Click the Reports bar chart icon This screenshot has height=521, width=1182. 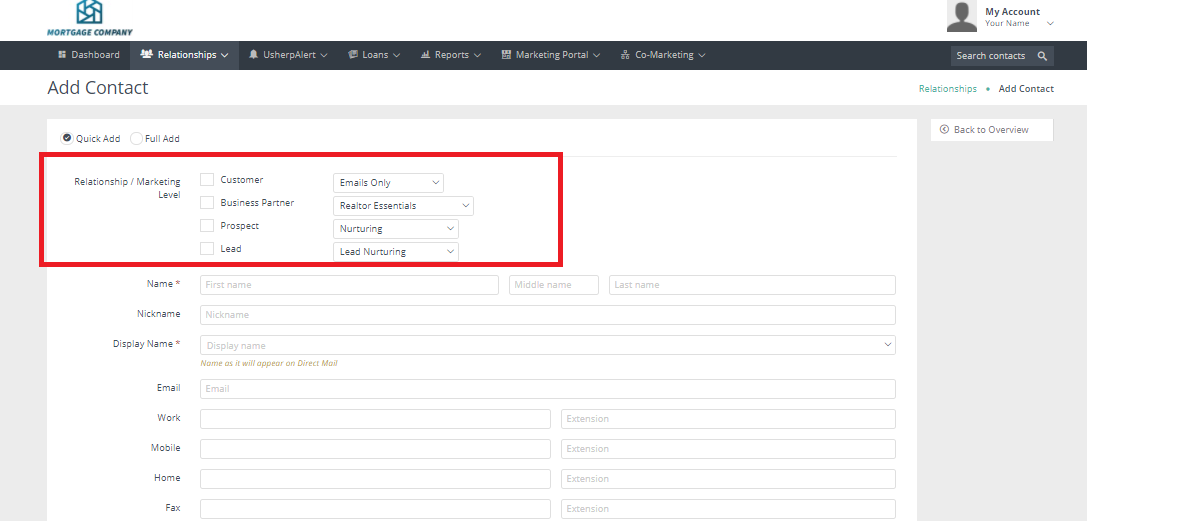pos(425,55)
